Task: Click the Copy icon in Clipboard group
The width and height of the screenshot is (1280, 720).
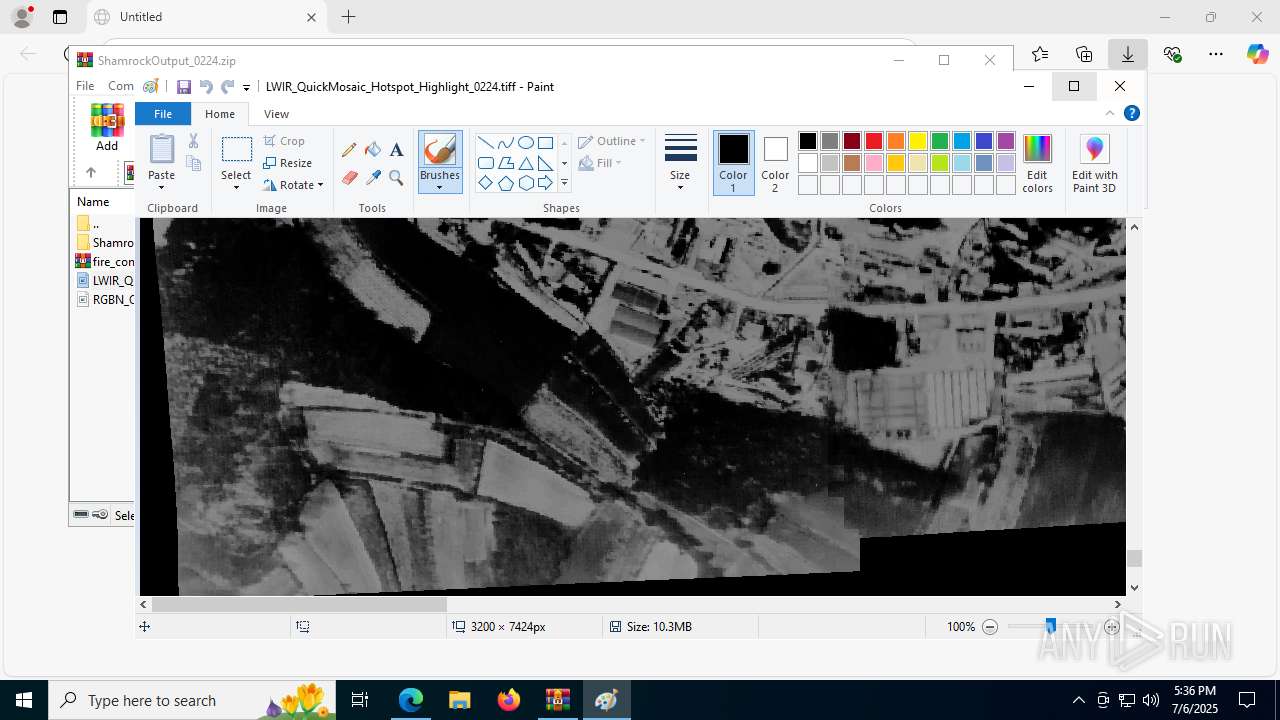Action: click(193, 163)
